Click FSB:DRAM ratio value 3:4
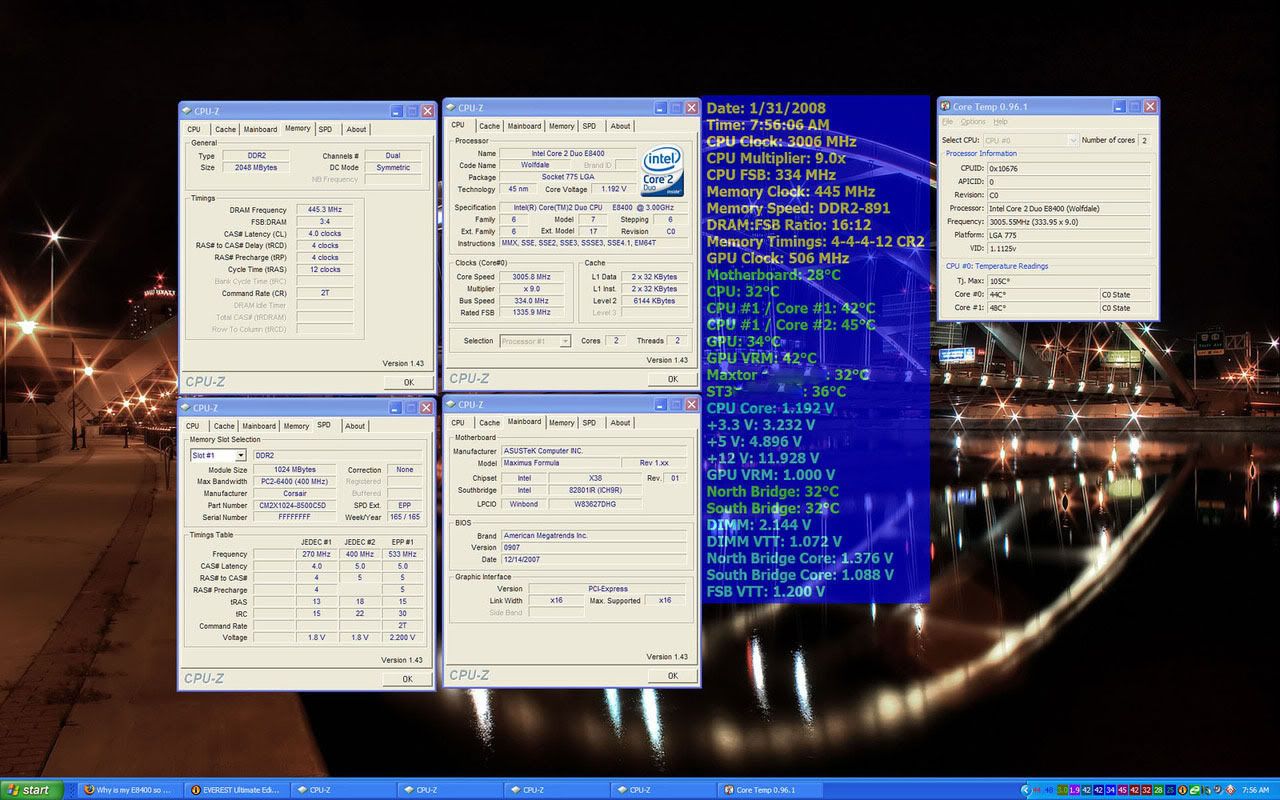The width and height of the screenshot is (1280, 800). tap(324, 221)
